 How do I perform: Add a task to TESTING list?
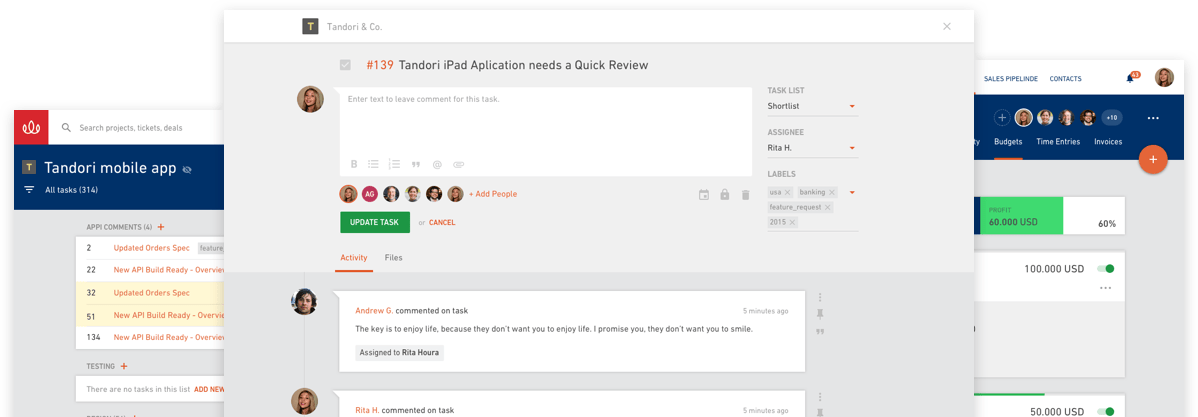tap(124, 367)
